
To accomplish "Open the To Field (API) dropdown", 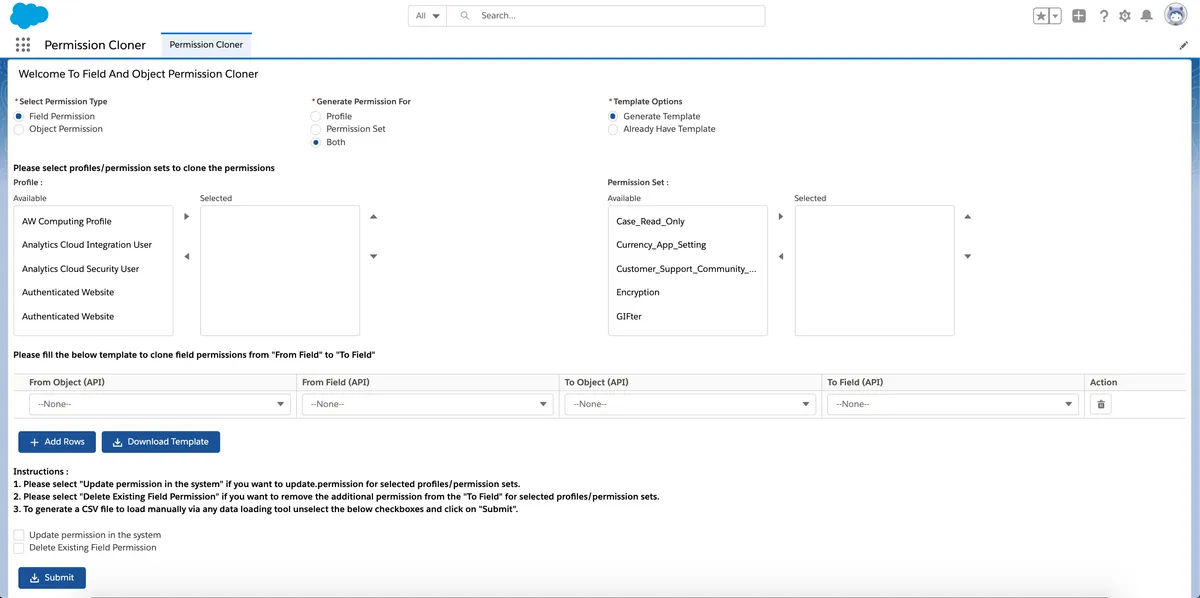I will click(x=954, y=404).
